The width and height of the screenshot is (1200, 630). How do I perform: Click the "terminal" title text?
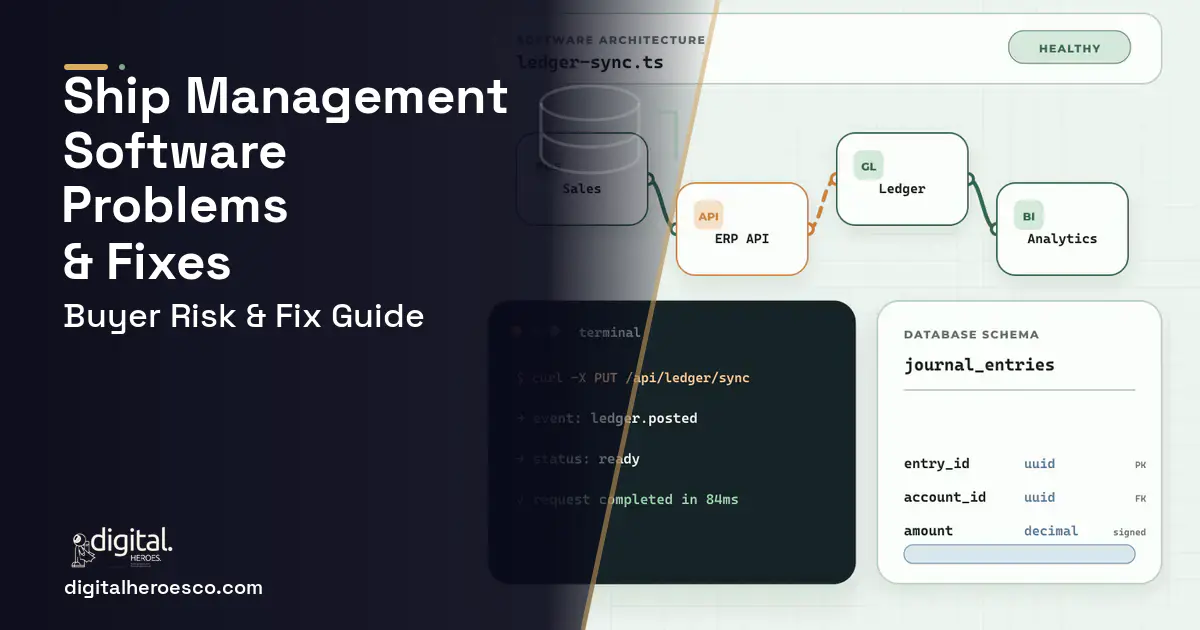[609, 332]
